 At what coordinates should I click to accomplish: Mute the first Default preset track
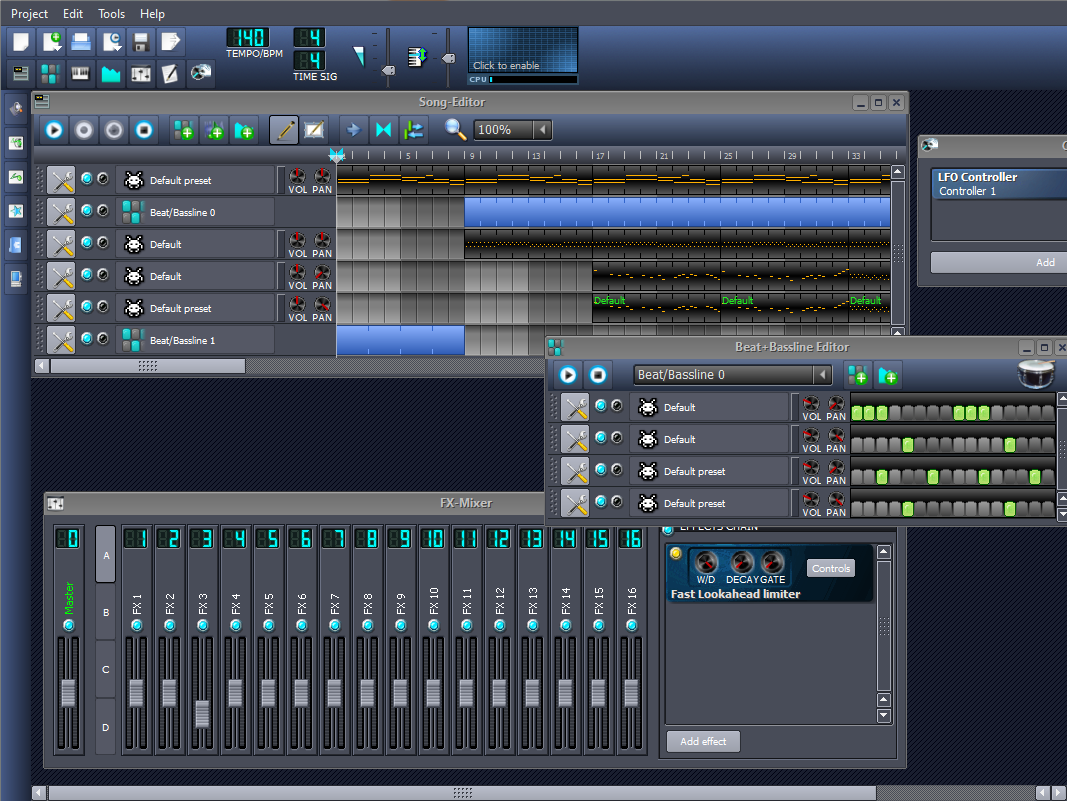85,178
